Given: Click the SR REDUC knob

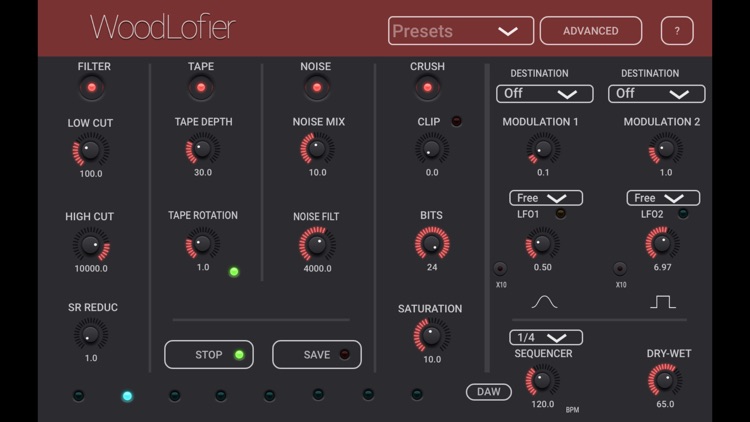Looking at the screenshot, I should [91, 334].
